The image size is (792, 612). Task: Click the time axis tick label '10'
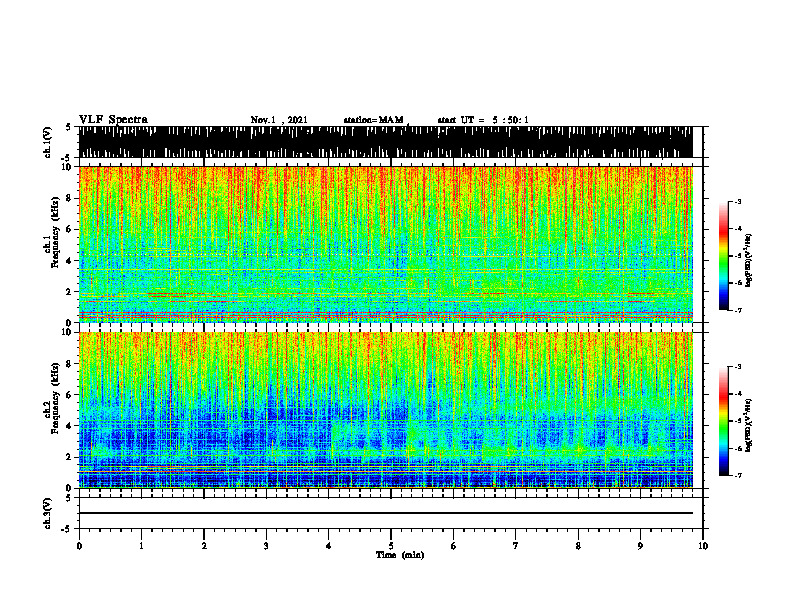click(703, 546)
